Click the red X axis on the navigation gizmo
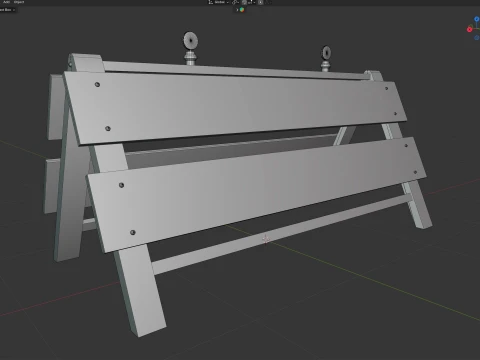 click(469, 29)
